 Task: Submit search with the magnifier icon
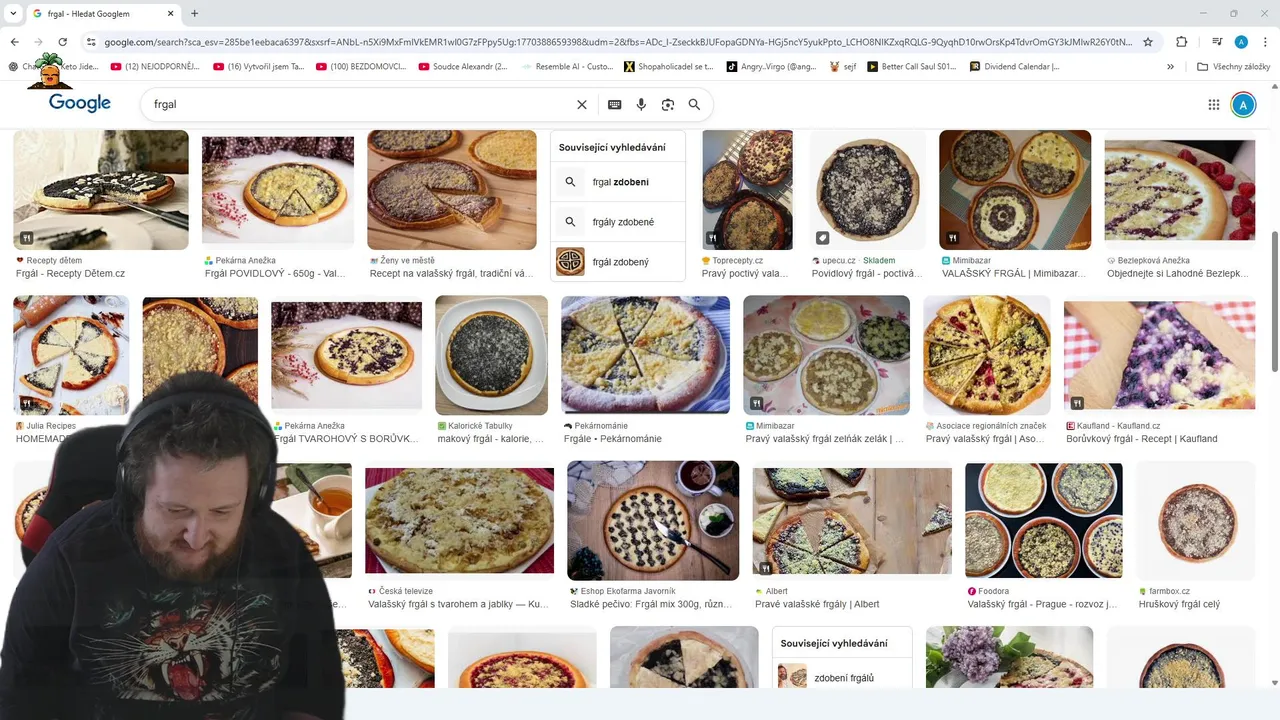tap(694, 104)
